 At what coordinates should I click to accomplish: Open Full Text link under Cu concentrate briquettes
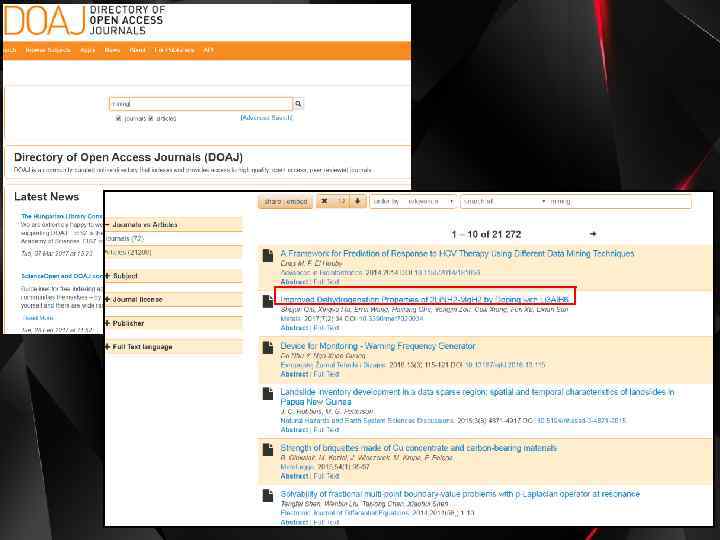pos(326,476)
